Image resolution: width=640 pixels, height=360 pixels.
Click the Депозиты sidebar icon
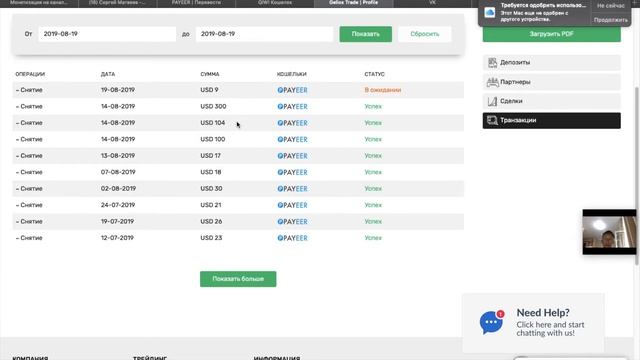(x=492, y=62)
